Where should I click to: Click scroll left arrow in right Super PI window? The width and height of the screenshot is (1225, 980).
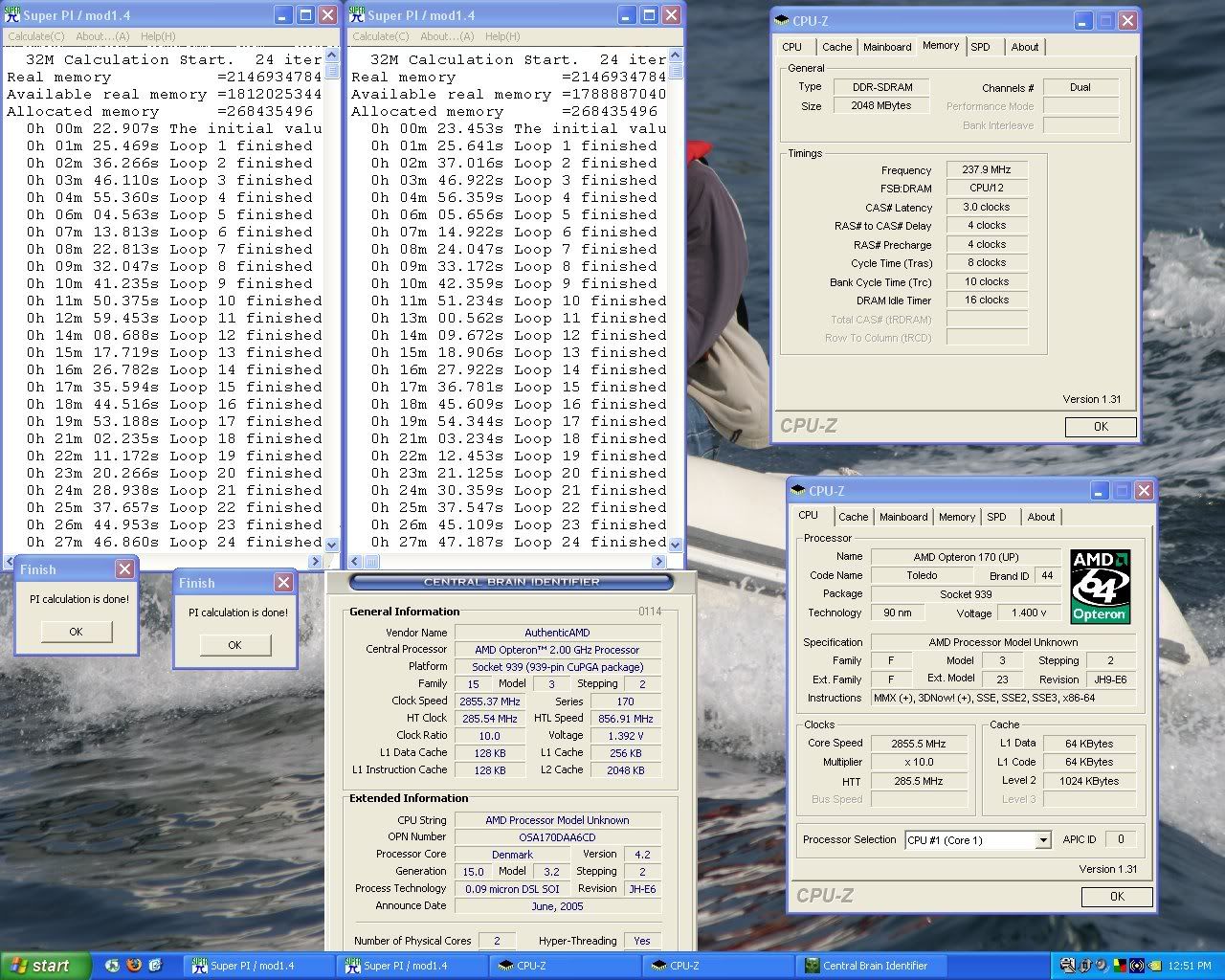pyautogui.click(x=353, y=562)
